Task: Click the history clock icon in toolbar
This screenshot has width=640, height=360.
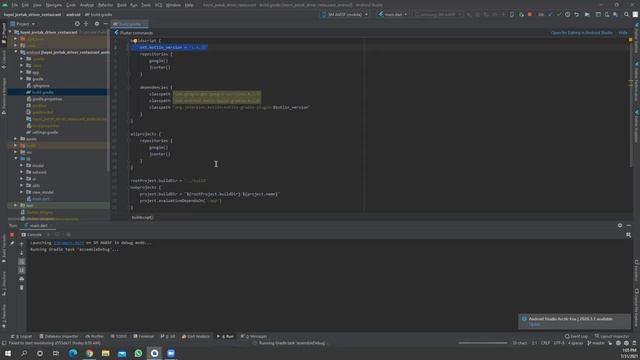Action: 567,14
